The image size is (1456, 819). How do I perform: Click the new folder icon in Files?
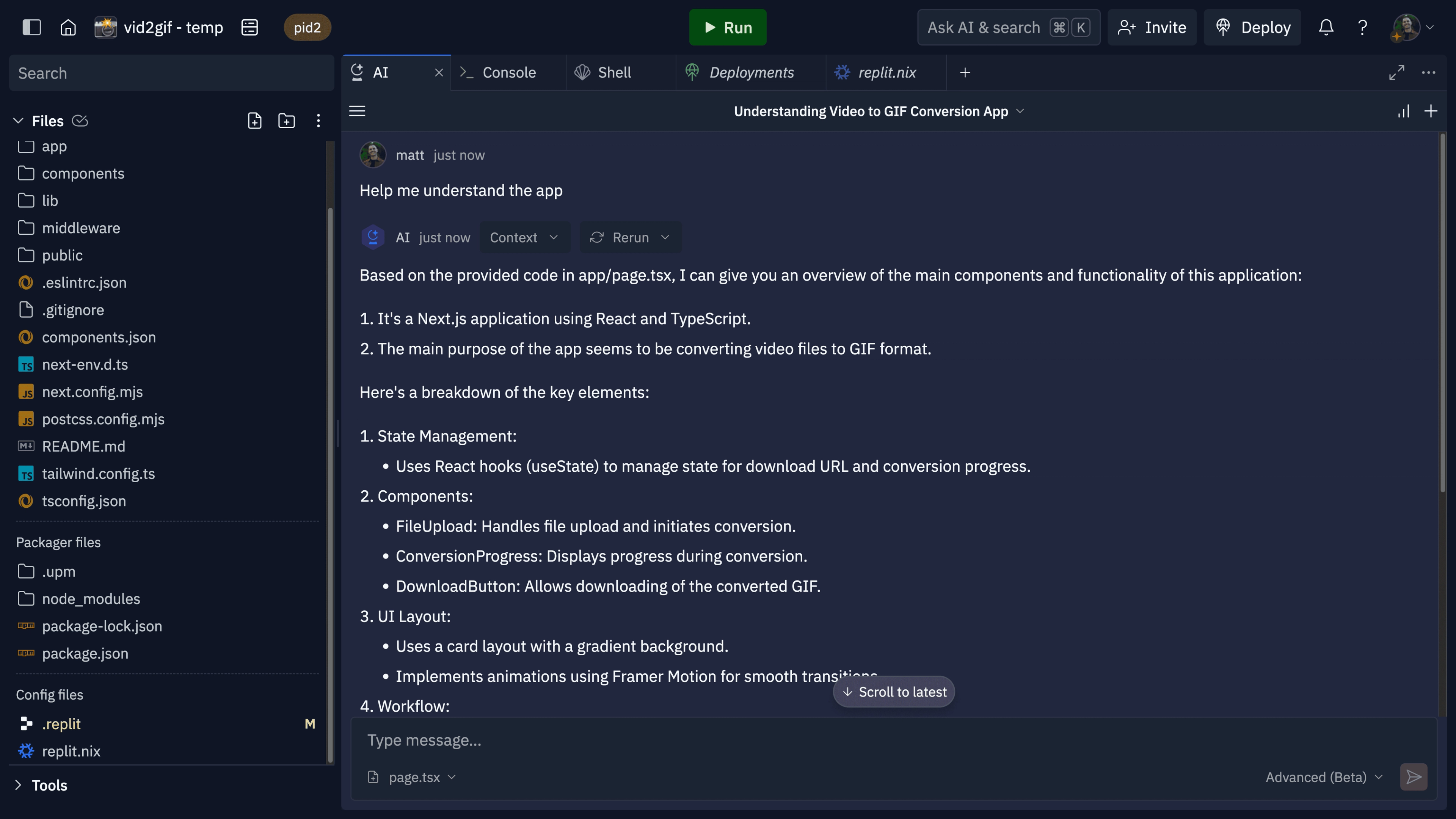tap(287, 121)
